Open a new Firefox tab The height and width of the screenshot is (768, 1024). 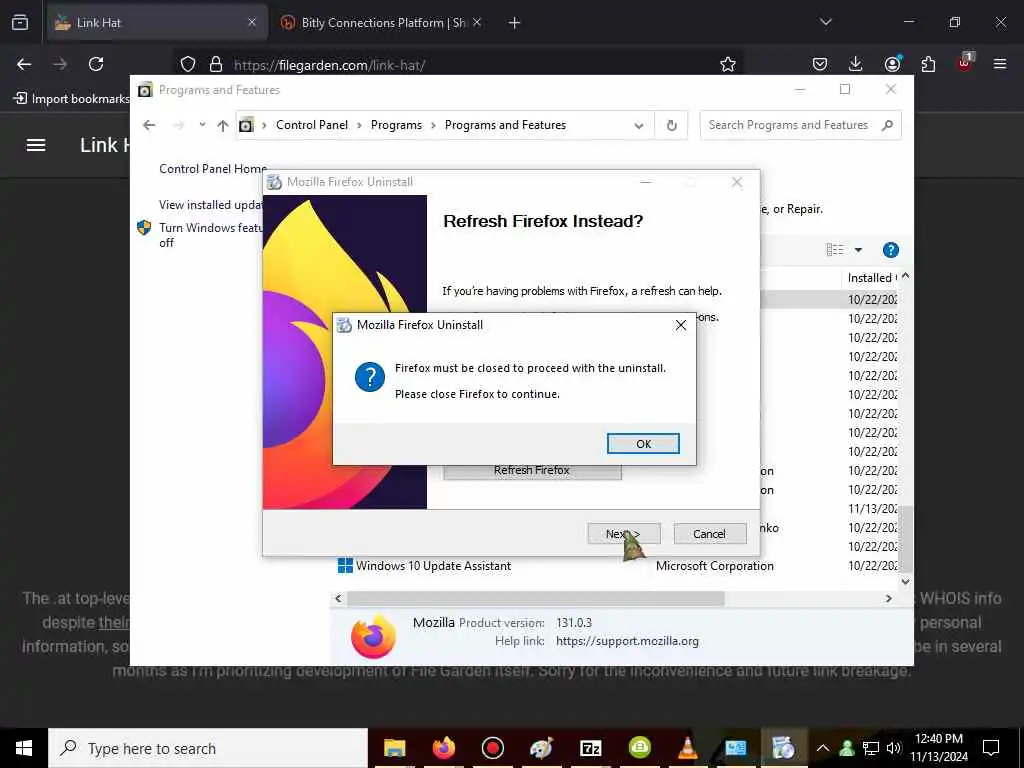[x=515, y=23]
